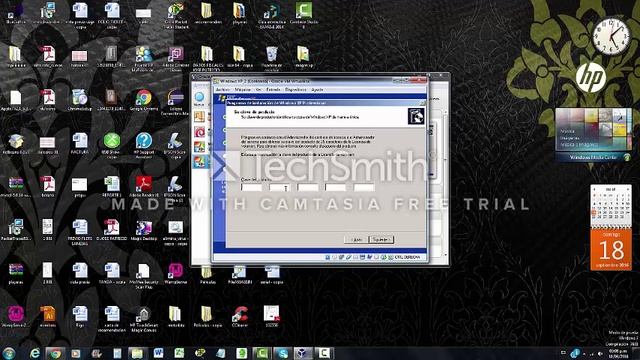The height and width of the screenshot is (360, 640).
Task: Select the Google Chrome desktop shortcut
Action: coord(144,101)
